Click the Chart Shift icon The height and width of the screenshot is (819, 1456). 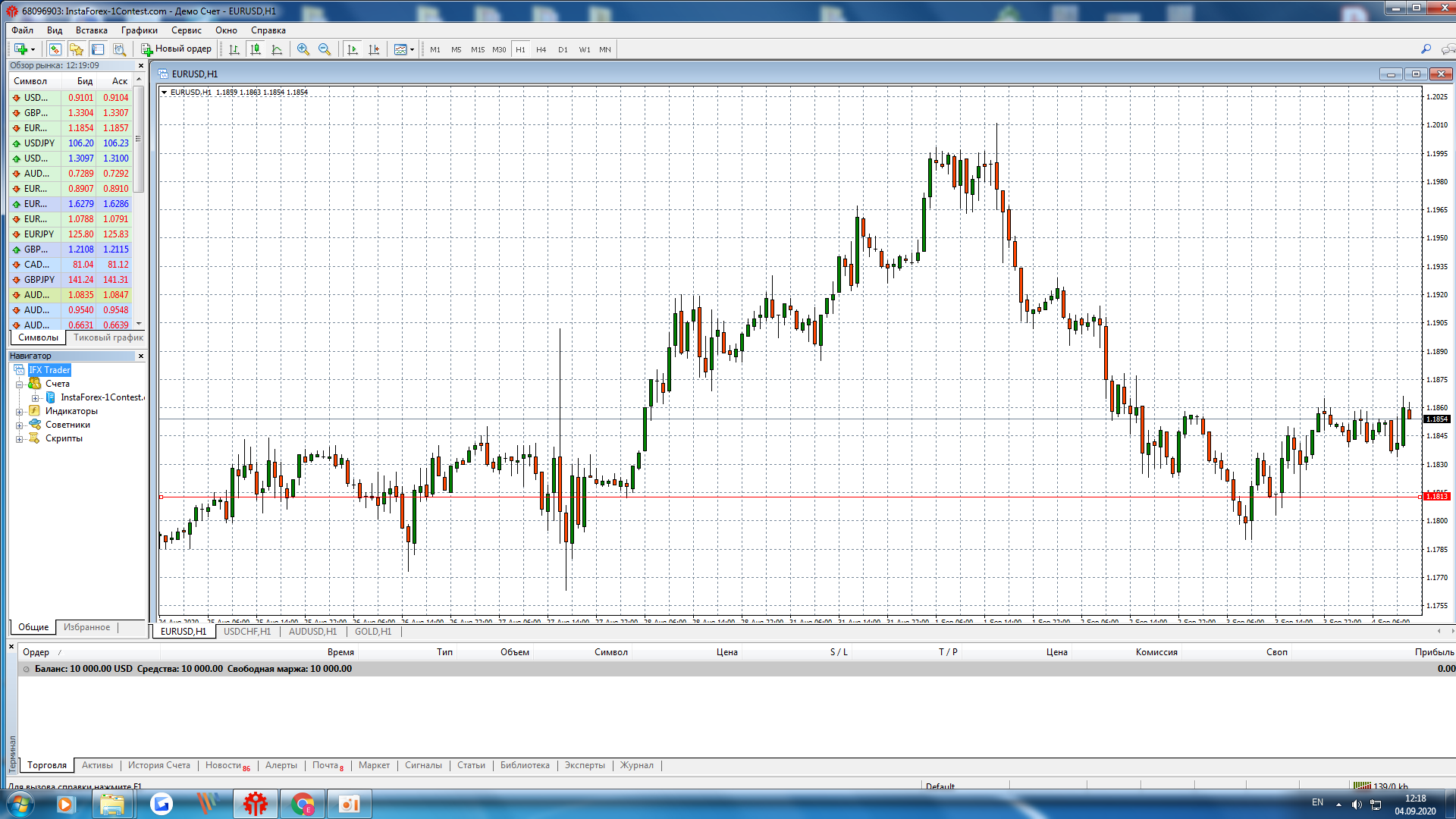pyautogui.click(x=374, y=49)
